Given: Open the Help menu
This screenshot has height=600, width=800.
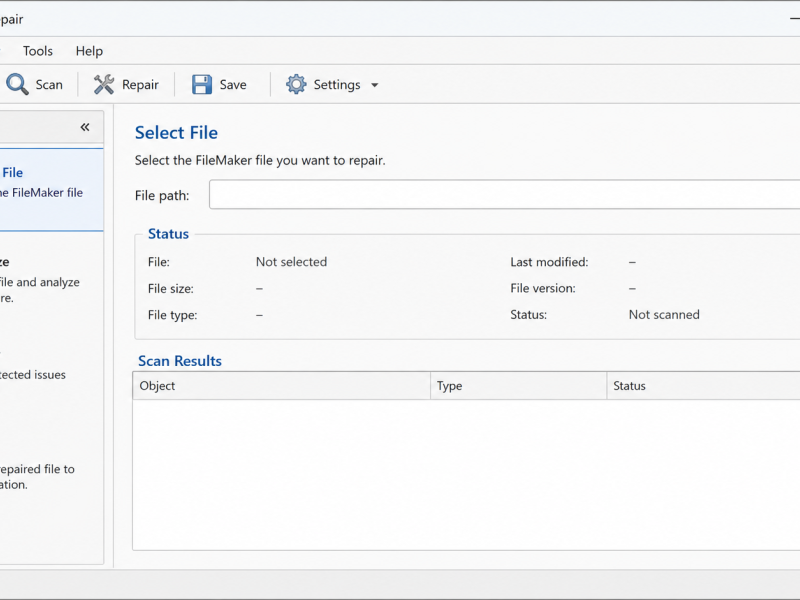Looking at the screenshot, I should coord(89,51).
